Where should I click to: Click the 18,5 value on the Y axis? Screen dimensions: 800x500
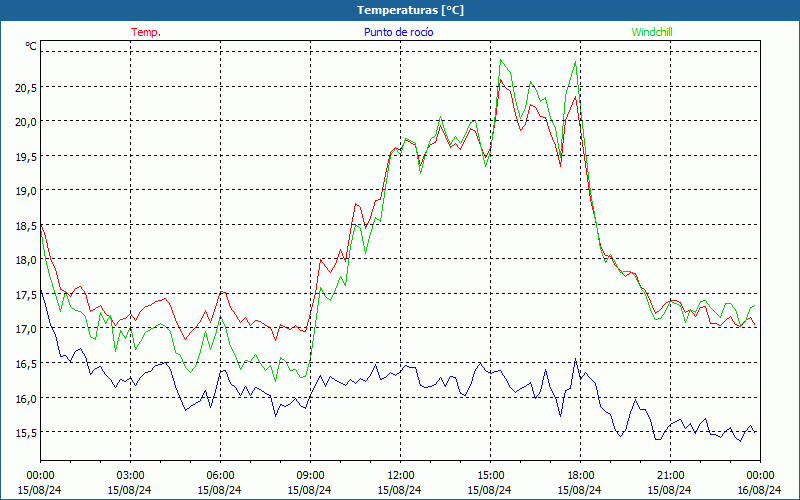click(x=26, y=226)
